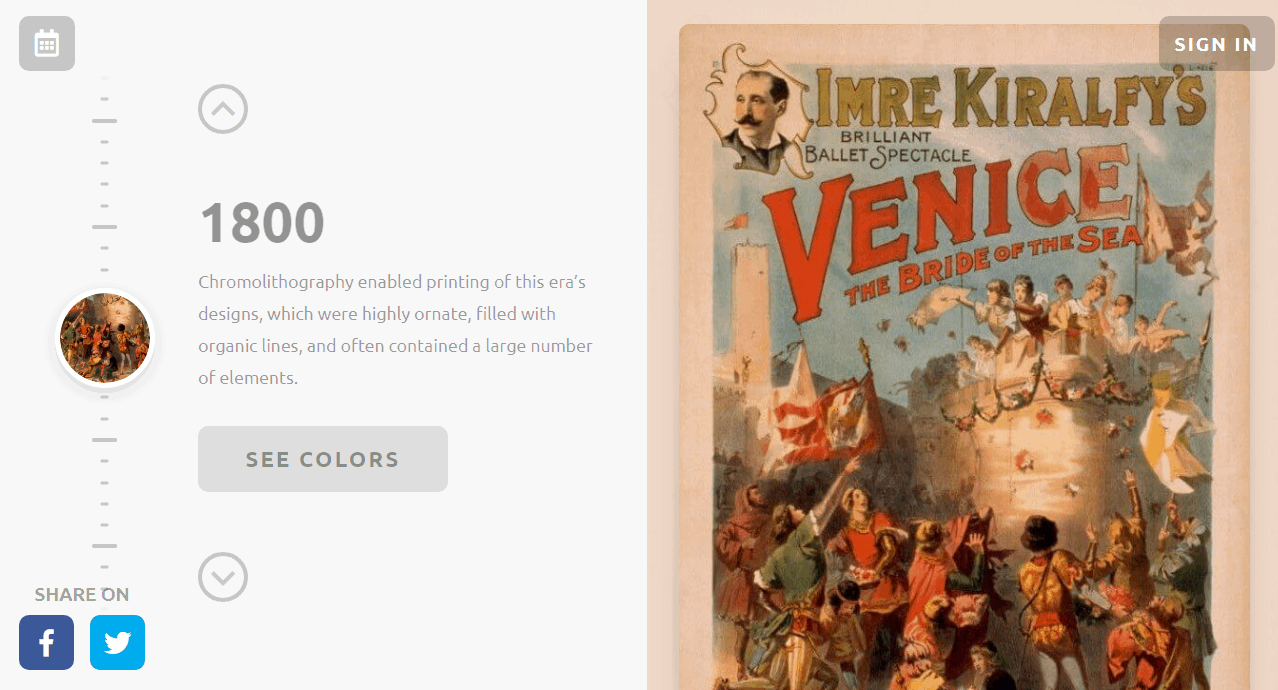Click the 1800 year heading
The height and width of the screenshot is (690, 1278).
pyautogui.click(x=262, y=222)
